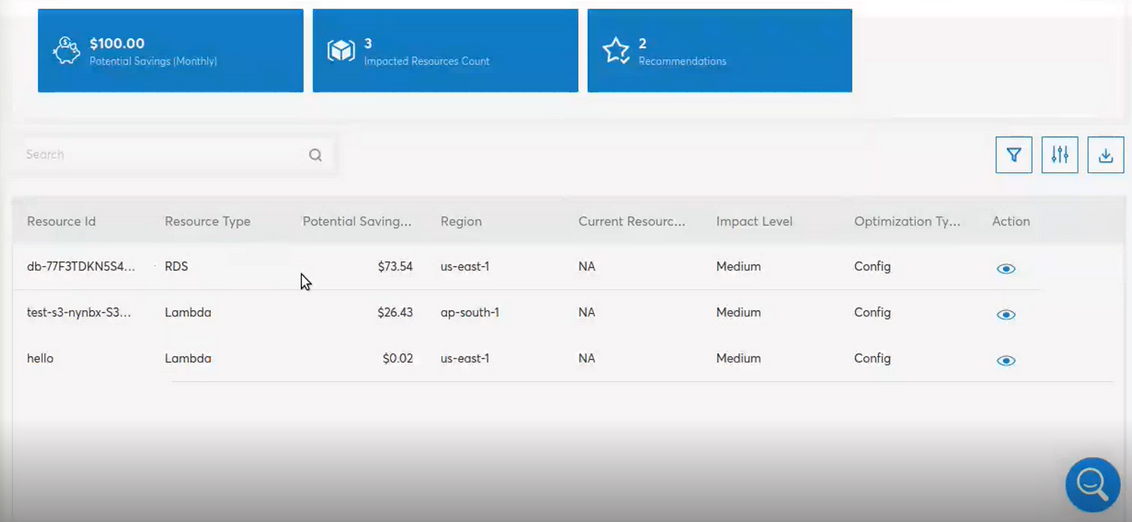1132x522 pixels.
Task: Click us-east-1 region in hello row
Action: (465, 358)
